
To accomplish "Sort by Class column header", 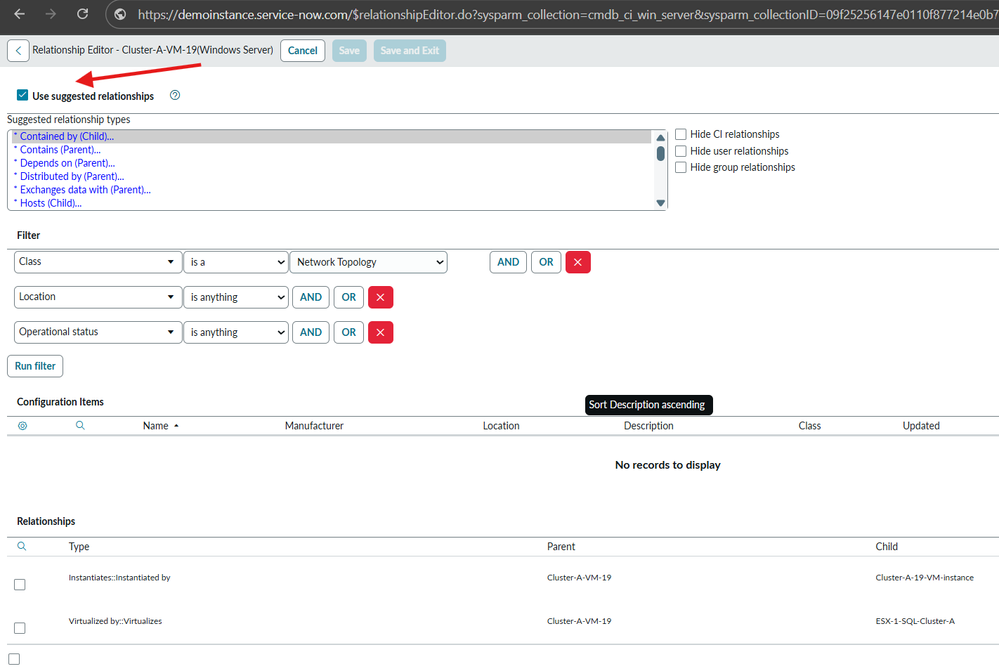I will click(809, 426).
